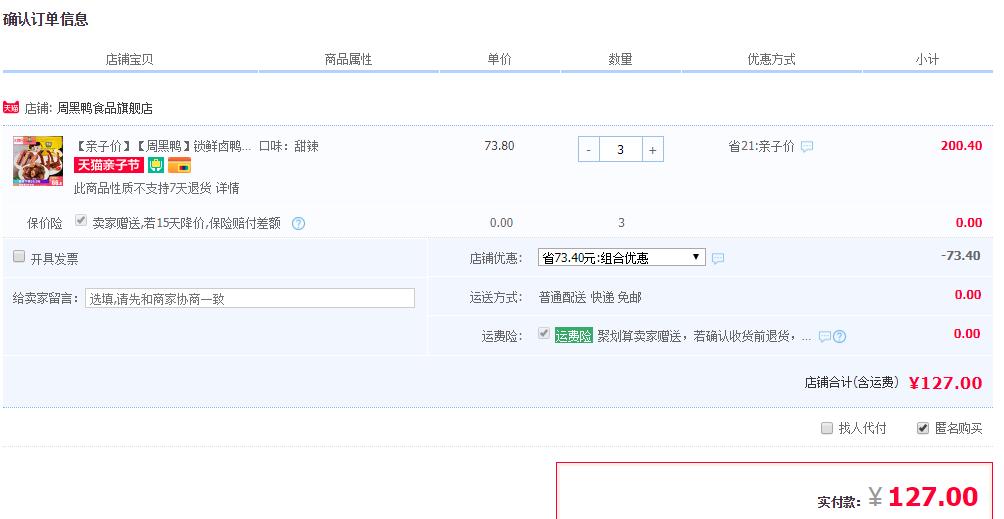Click help question mark beside 保价险
Screen dimensions: 1004x519
[298, 223]
